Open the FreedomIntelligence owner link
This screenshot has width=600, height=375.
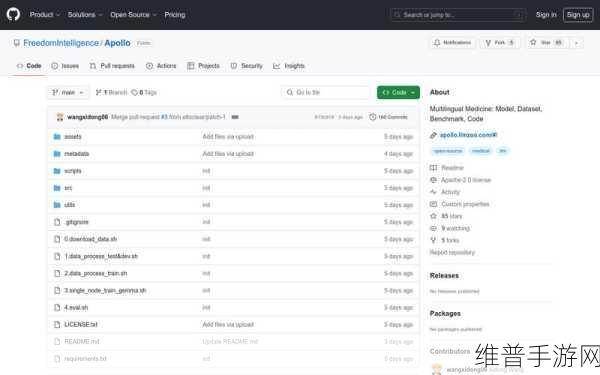[61, 43]
